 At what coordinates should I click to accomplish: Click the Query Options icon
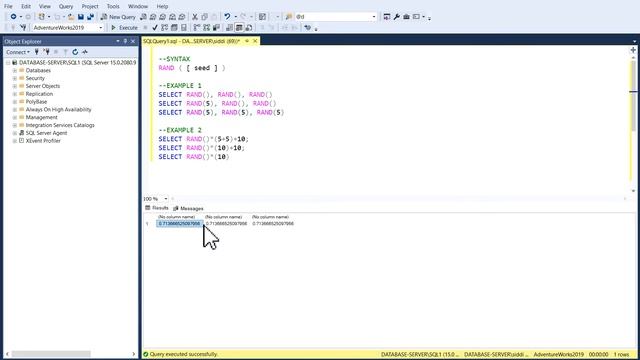click(x=174, y=28)
